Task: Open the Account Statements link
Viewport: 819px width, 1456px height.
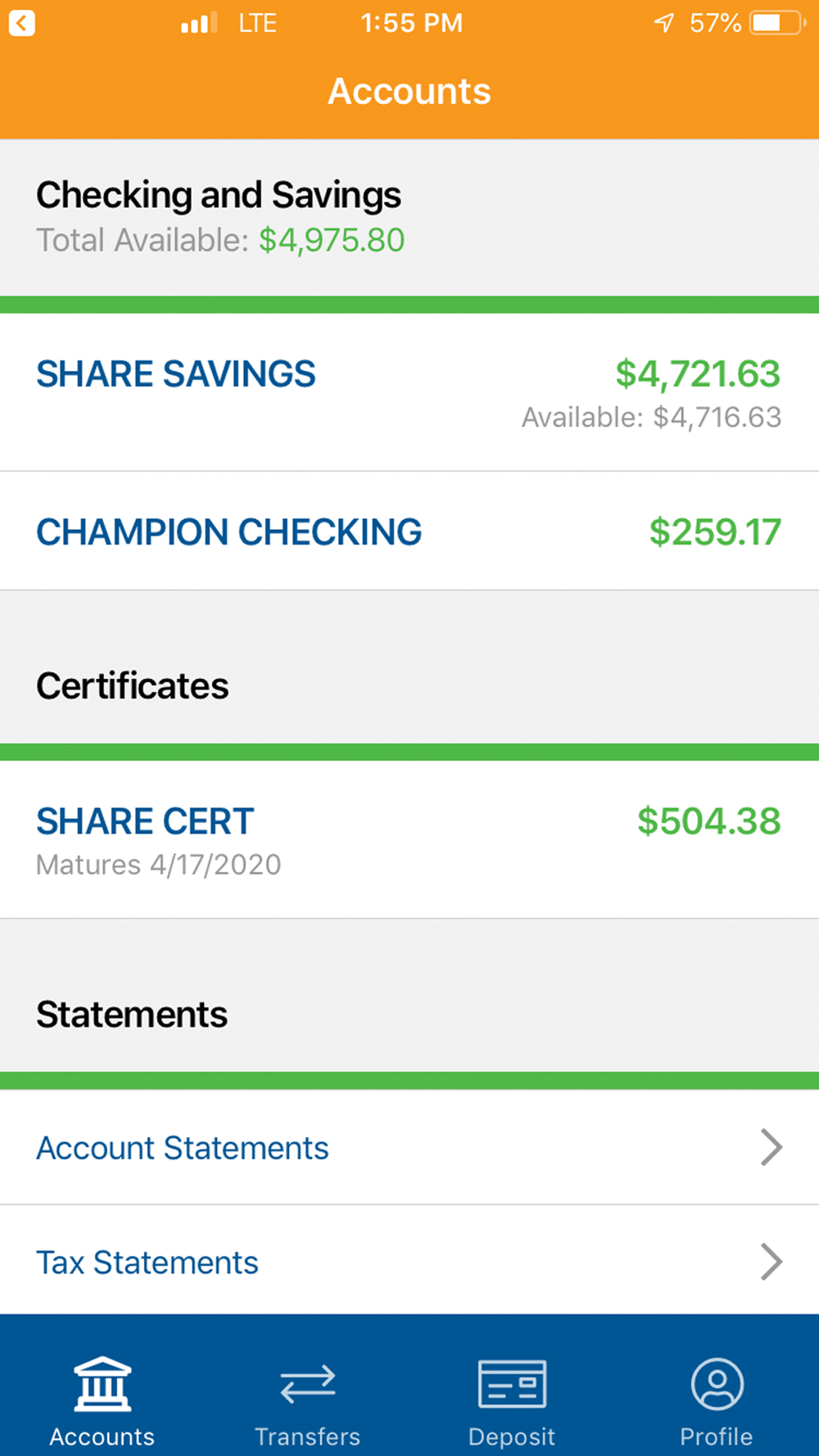Action: point(183,1148)
